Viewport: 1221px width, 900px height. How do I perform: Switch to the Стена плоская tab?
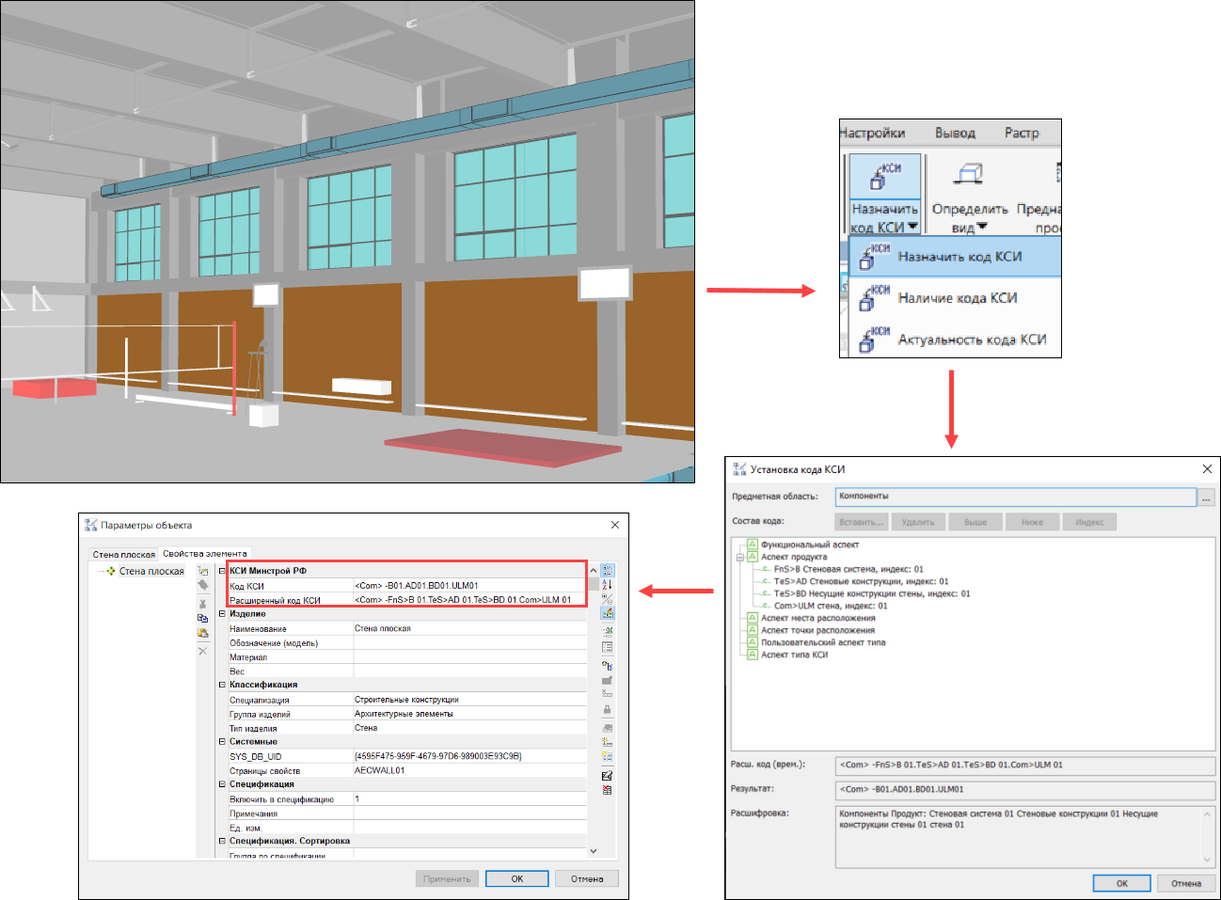point(124,553)
